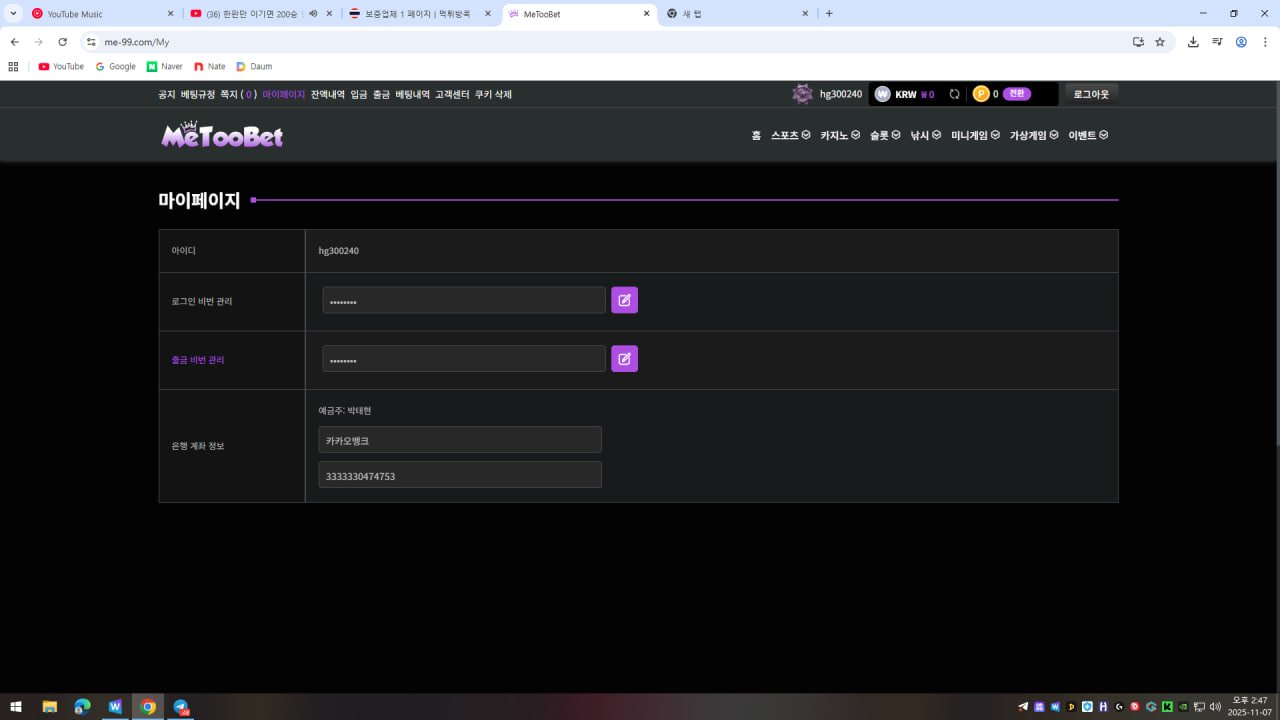Open the 이벤트 dropdown menu
Image resolution: width=1280 pixels, height=720 pixels.
point(1088,135)
